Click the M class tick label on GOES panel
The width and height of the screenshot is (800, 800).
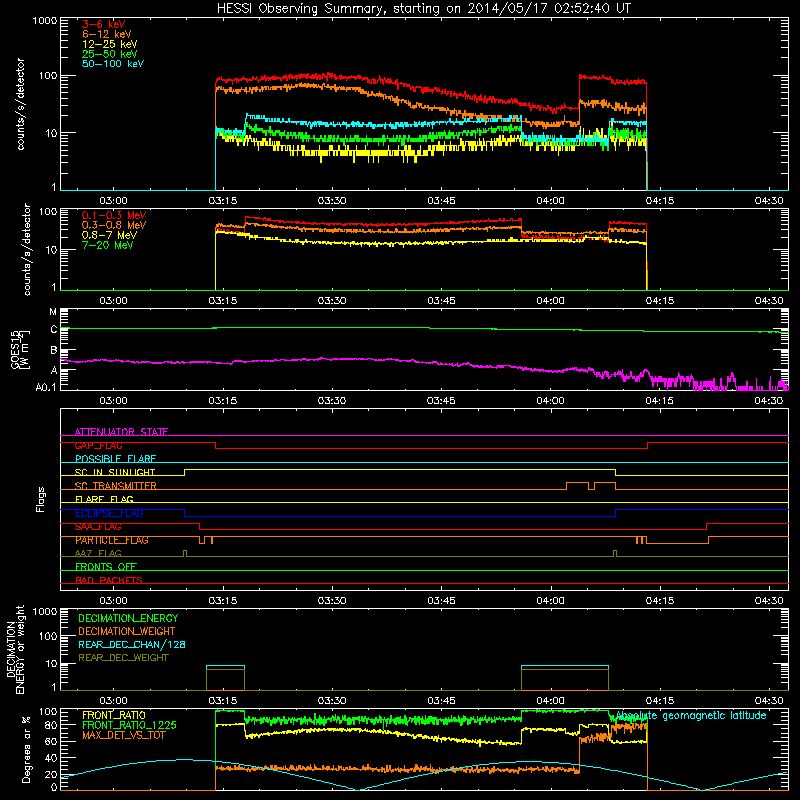pos(53,311)
